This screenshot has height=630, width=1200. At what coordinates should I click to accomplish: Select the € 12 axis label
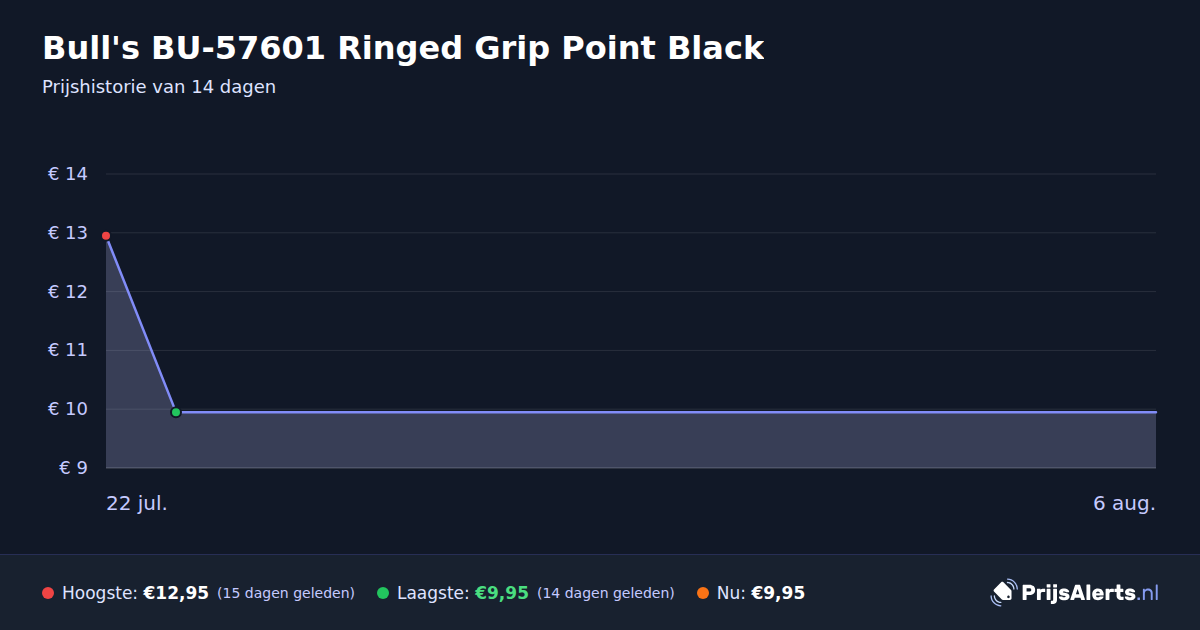point(68,292)
